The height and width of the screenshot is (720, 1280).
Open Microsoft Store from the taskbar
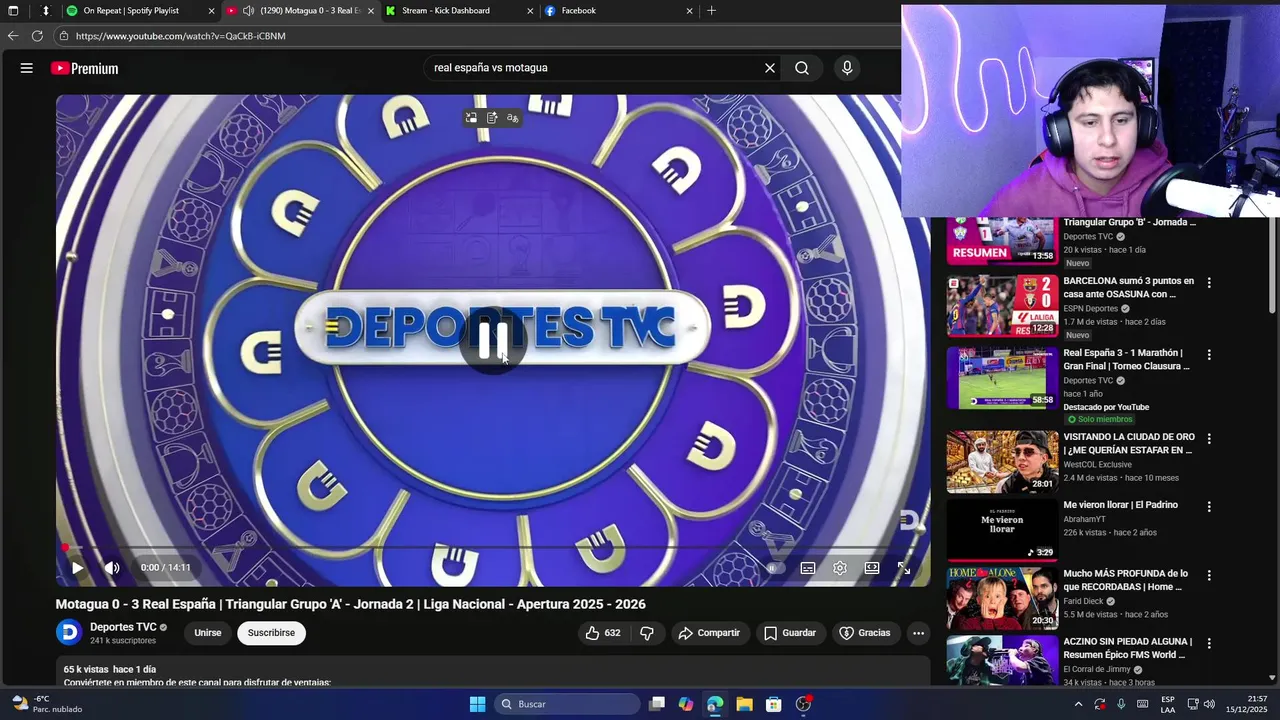[773, 704]
